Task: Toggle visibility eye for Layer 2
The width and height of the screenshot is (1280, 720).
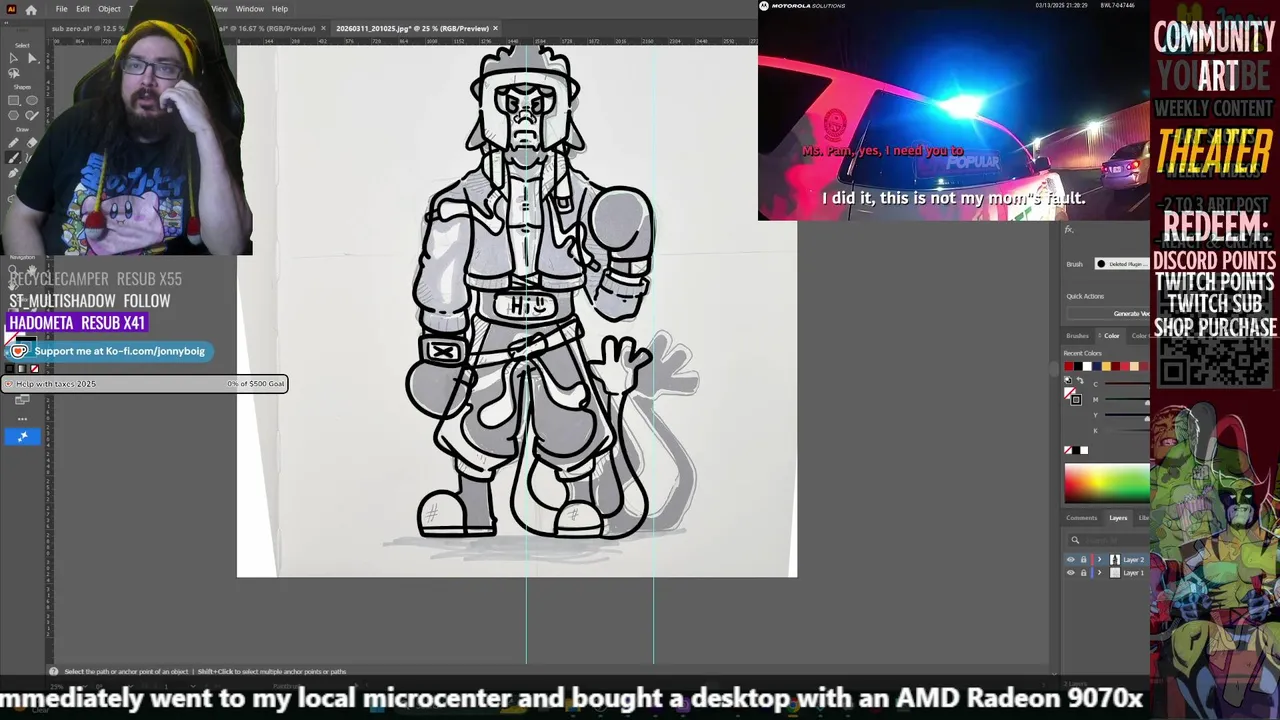Action: pos(1071,559)
